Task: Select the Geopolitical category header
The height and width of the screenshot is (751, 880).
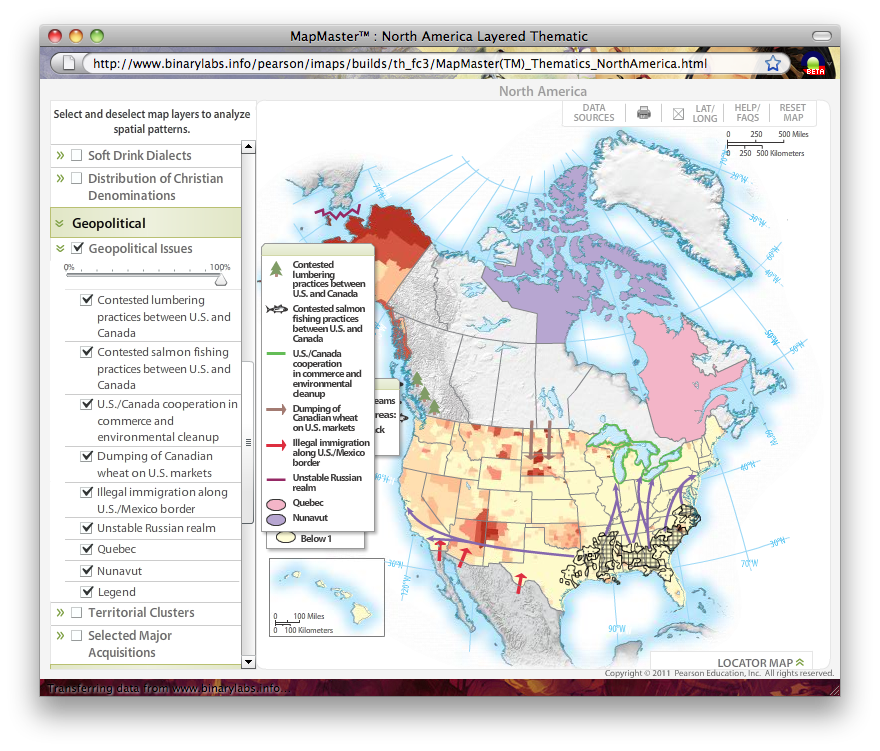Action: 108,223
